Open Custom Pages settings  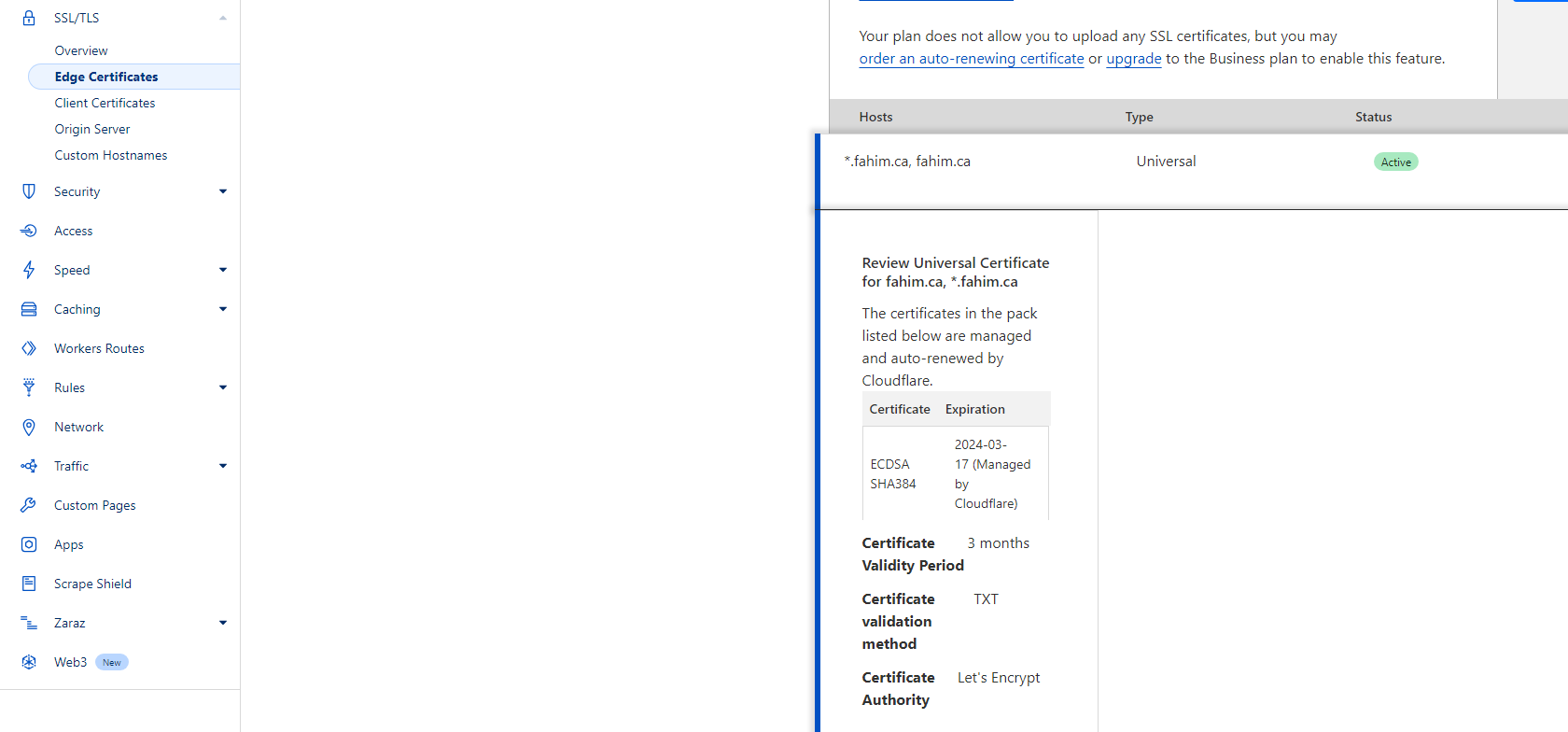[95, 505]
